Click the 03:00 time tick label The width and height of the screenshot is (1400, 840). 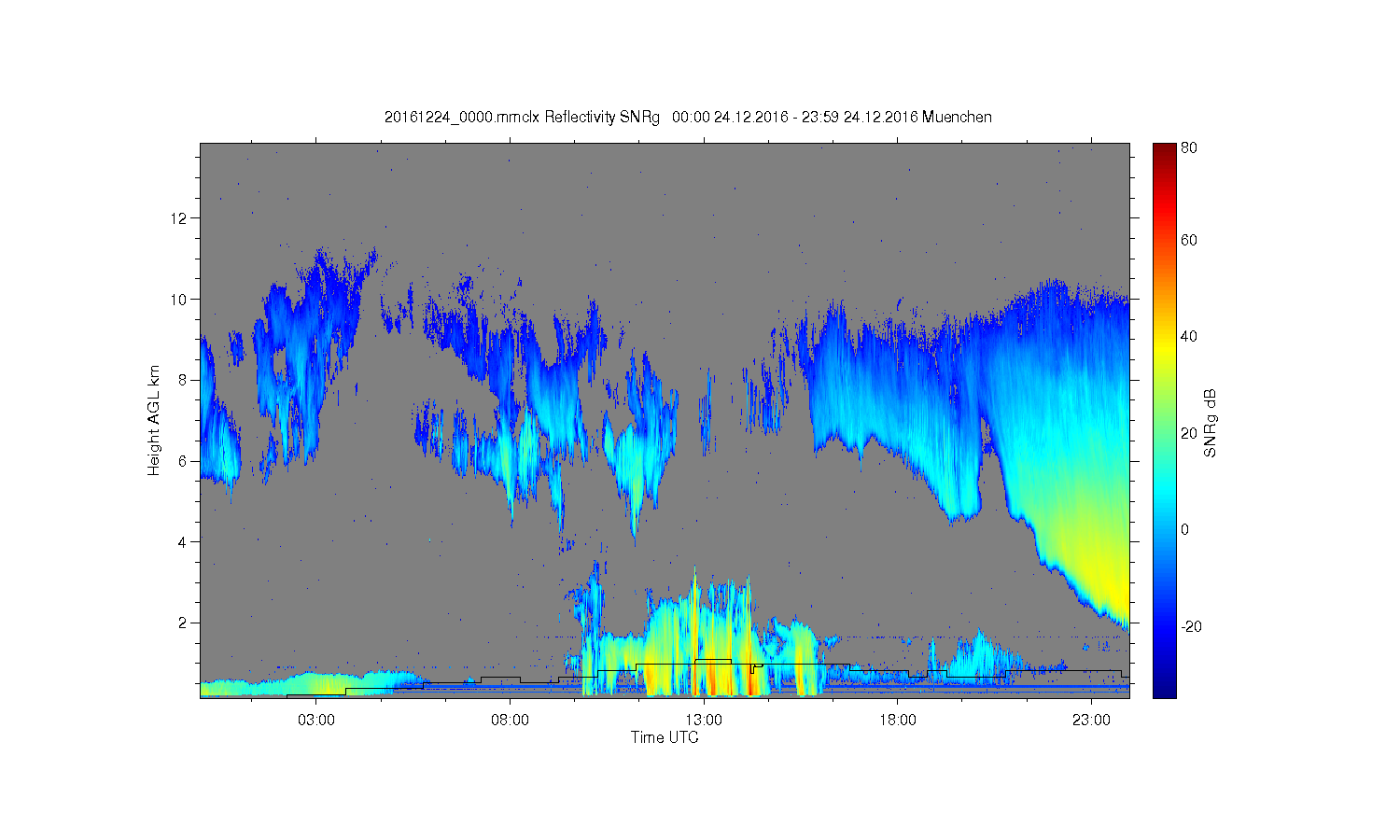pyautogui.click(x=316, y=721)
